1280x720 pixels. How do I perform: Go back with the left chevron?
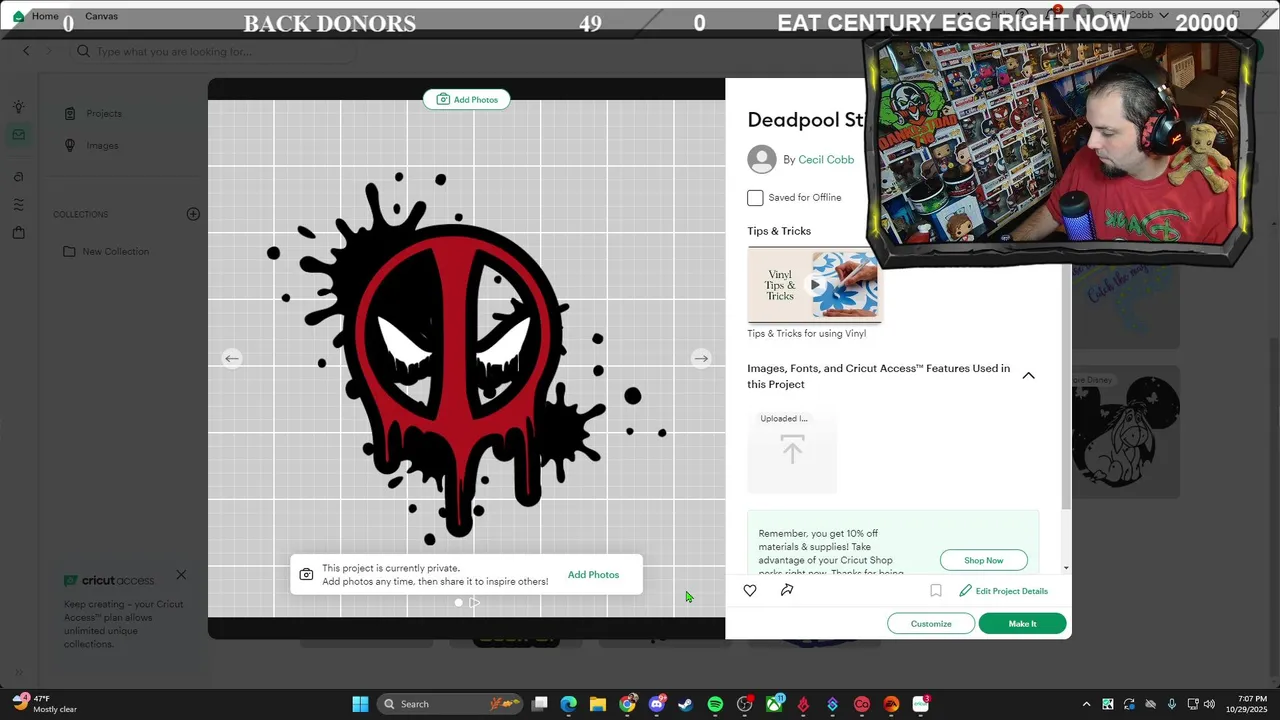(x=26, y=51)
